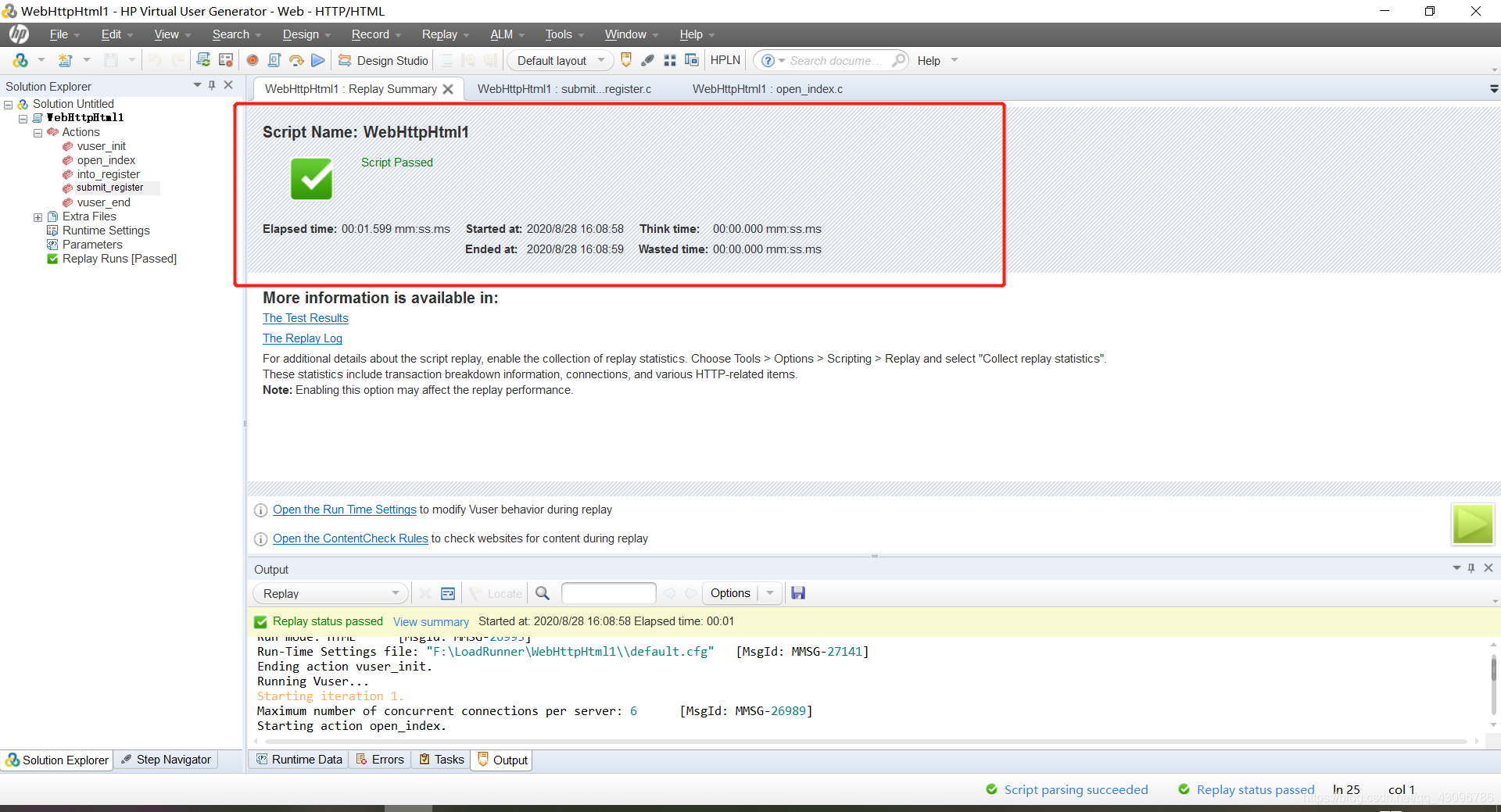Click View summary link in Output
This screenshot has height=812, width=1501.
point(431,622)
